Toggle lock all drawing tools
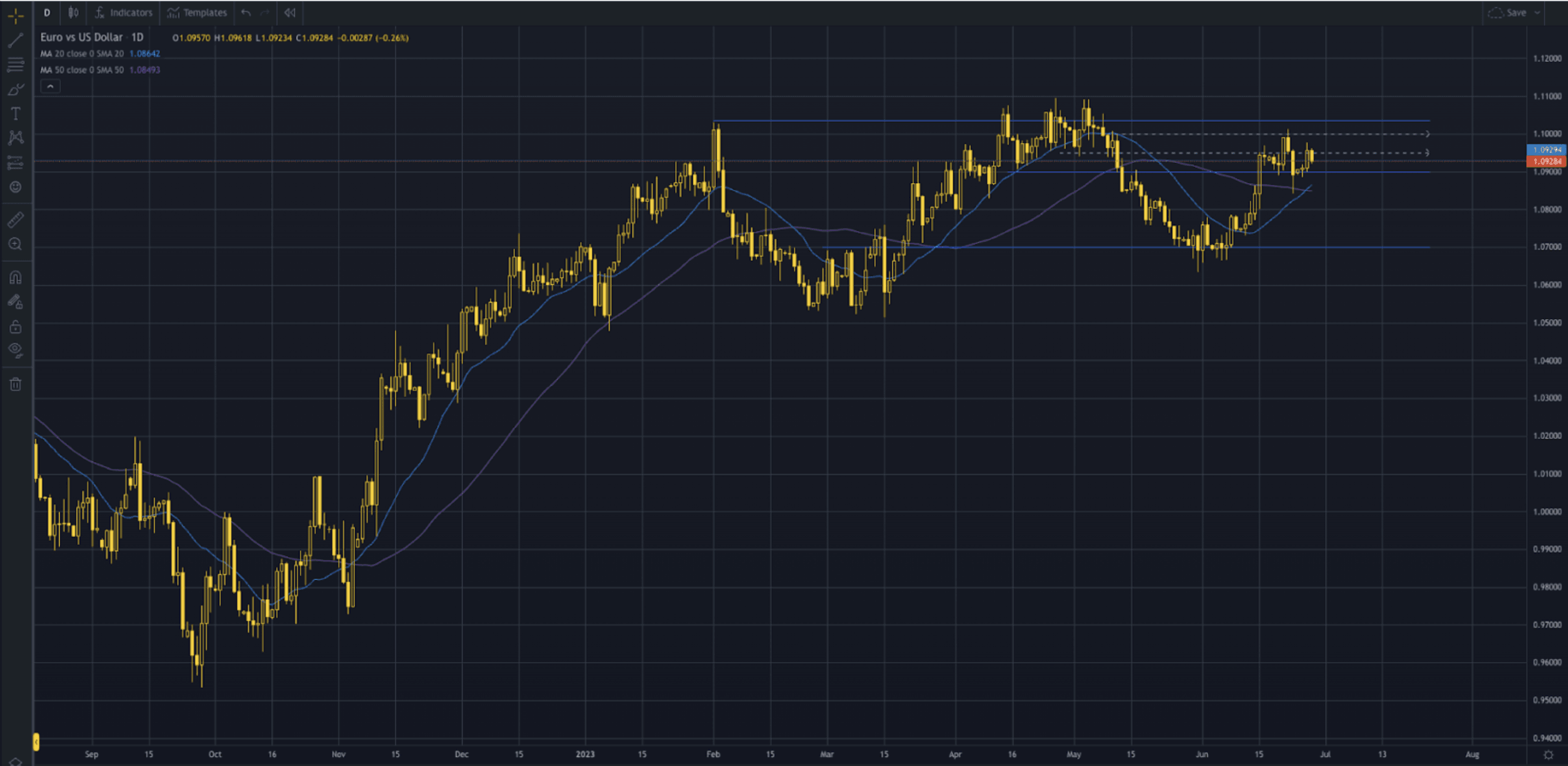Viewport: 1568px width, 766px height. pos(16,327)
